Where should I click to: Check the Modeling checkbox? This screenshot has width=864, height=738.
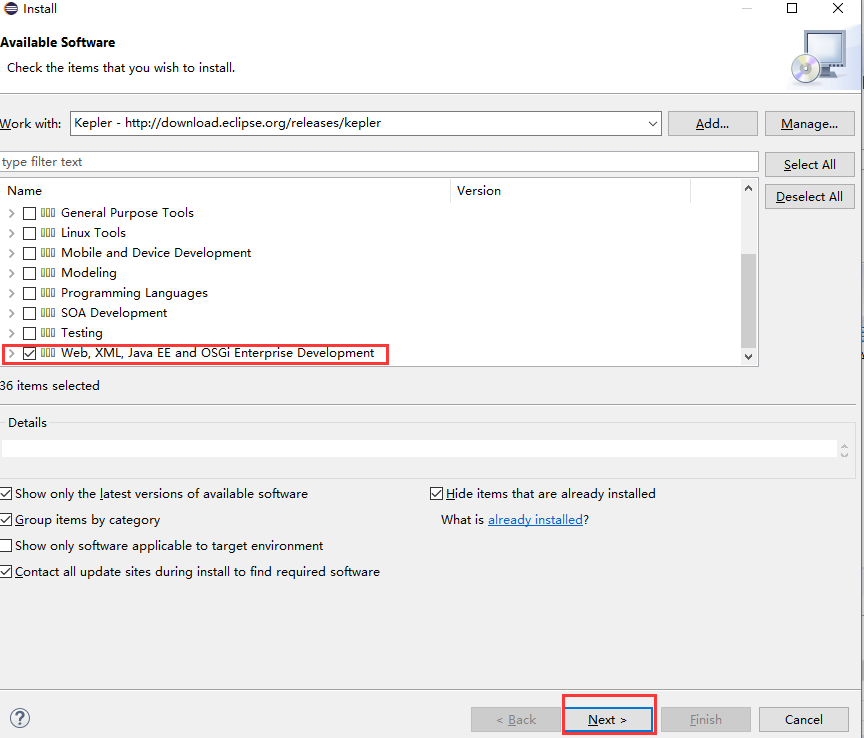(x=29, y=273)
